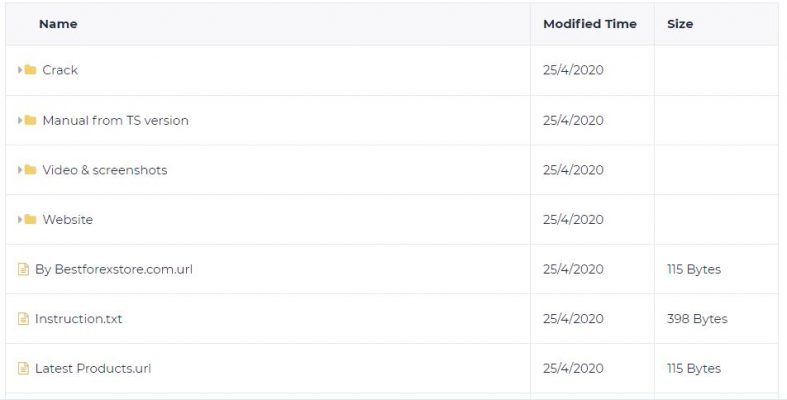The width and height of the screenshot is (787, 400).
Task: Click the Instruction.txt file icon
Action: tap(23, 319)
